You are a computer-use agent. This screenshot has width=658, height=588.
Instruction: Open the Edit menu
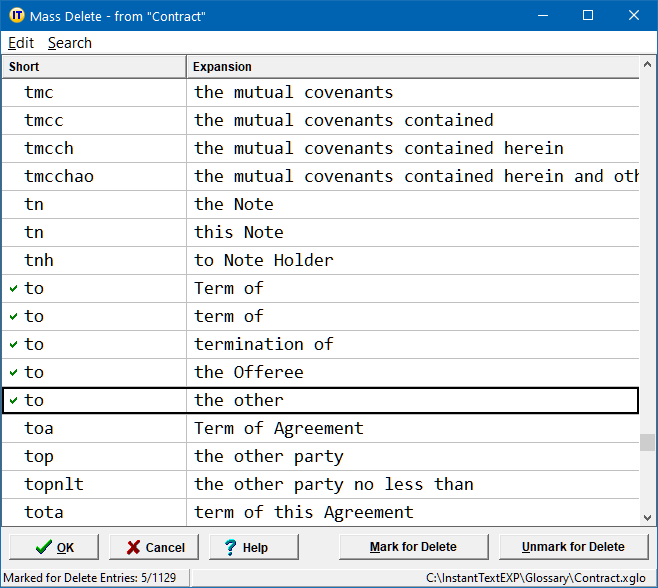(21, 43)
